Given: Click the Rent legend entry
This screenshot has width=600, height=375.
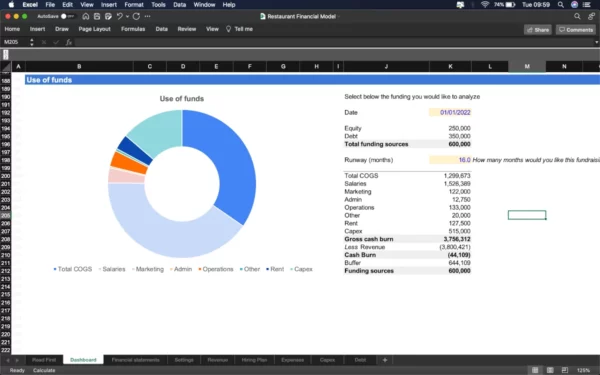Looking at the screenshot, I should 275,269.
